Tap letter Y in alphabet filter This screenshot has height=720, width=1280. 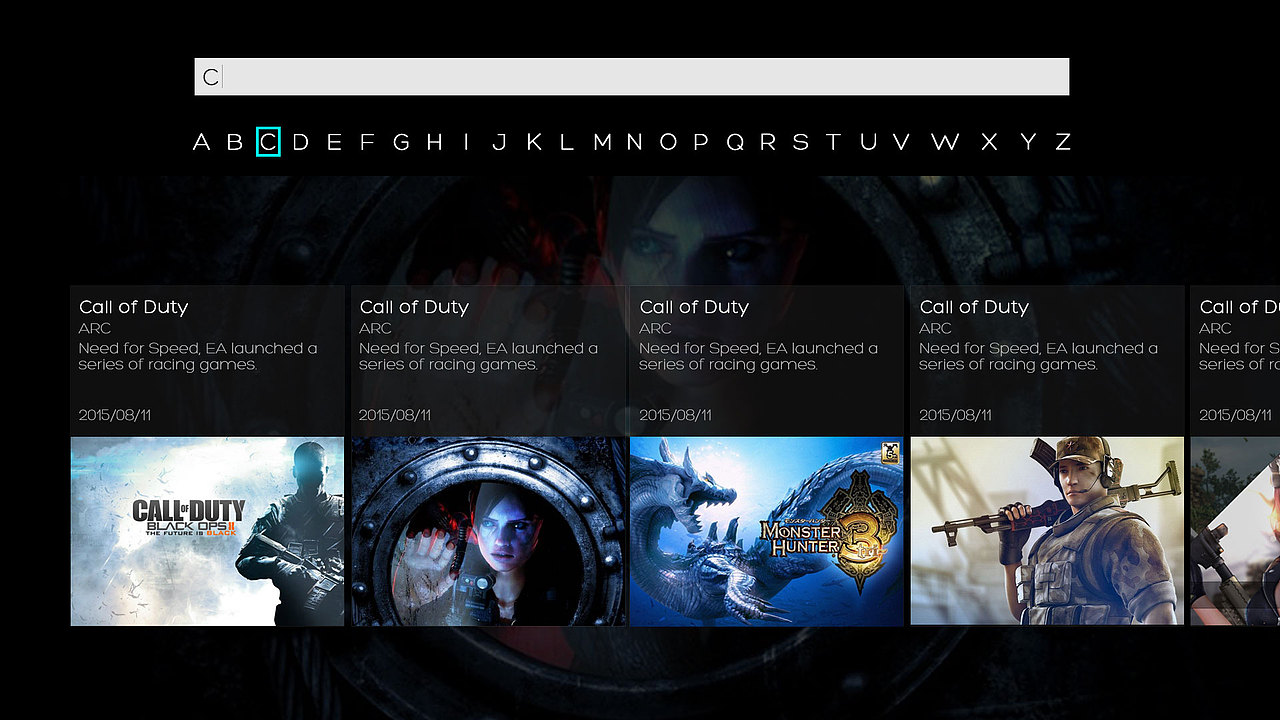point(1028,142)
